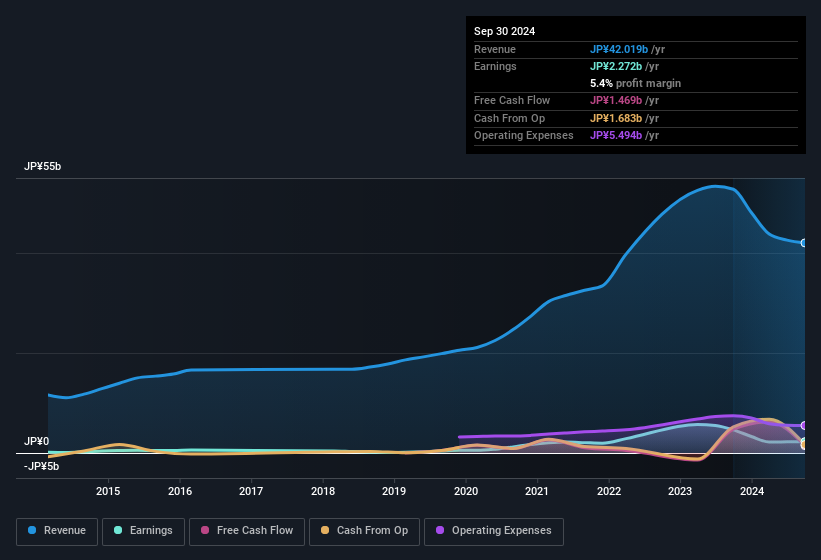The height and width of the screenshot is (560, 821).
Task: Click the 2023 x-axis label
Action: click(x=680, y=491)
